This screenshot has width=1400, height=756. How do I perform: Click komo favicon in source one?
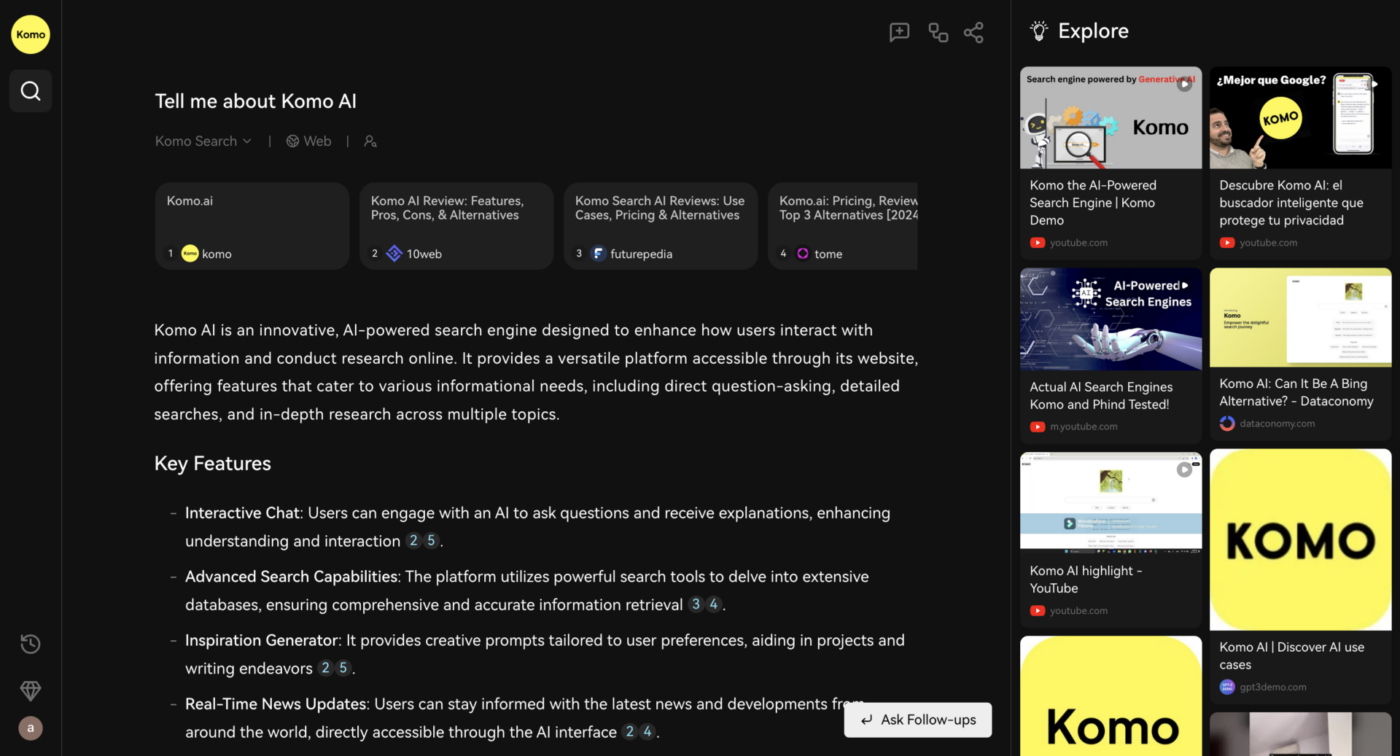[190, 254]
